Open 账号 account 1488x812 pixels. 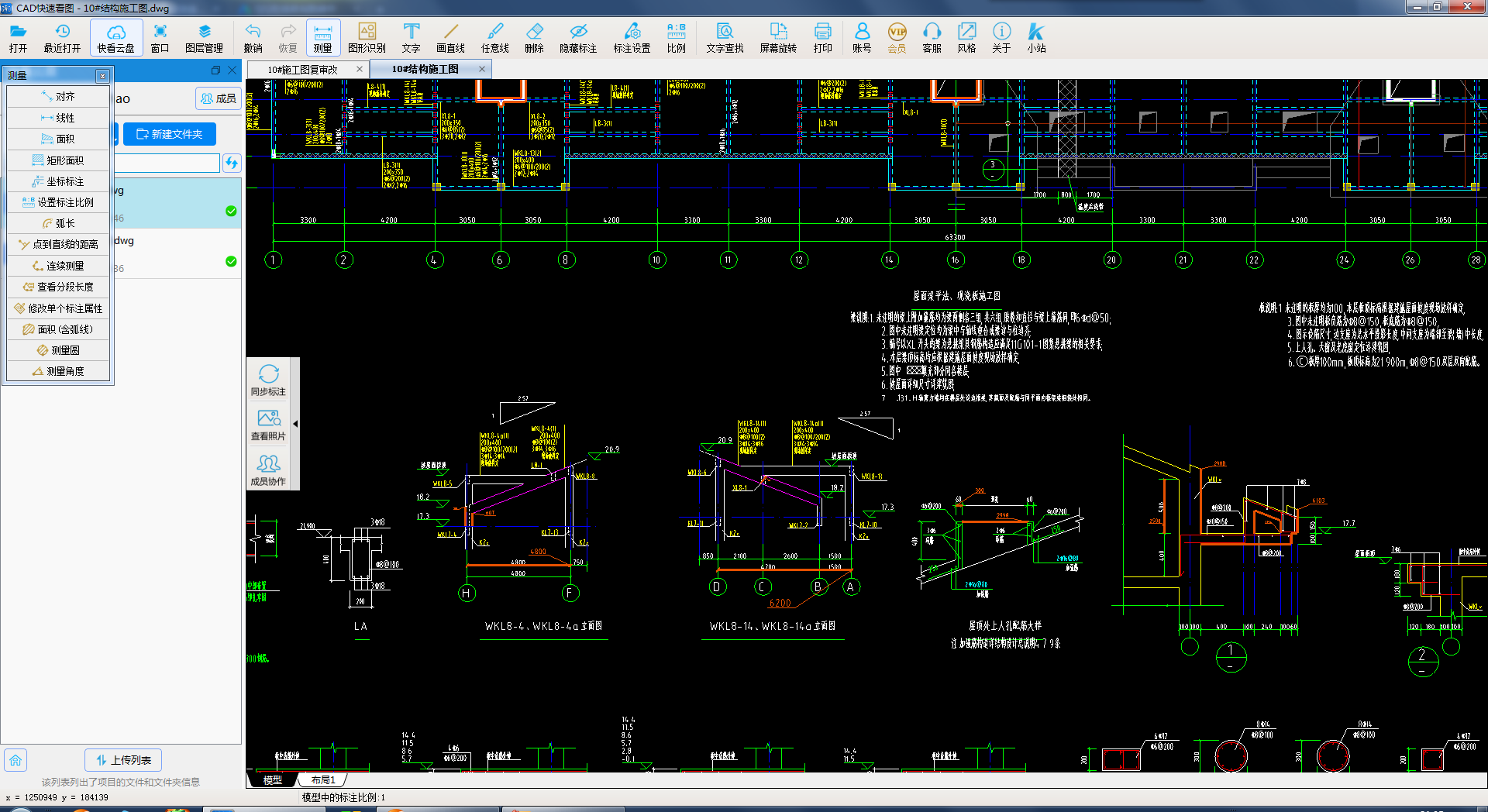click(862, 38)
